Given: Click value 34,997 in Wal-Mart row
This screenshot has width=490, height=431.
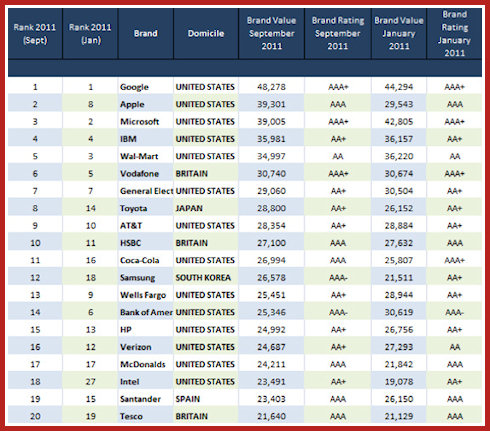Looking at the screenshot, I should 271,156.
